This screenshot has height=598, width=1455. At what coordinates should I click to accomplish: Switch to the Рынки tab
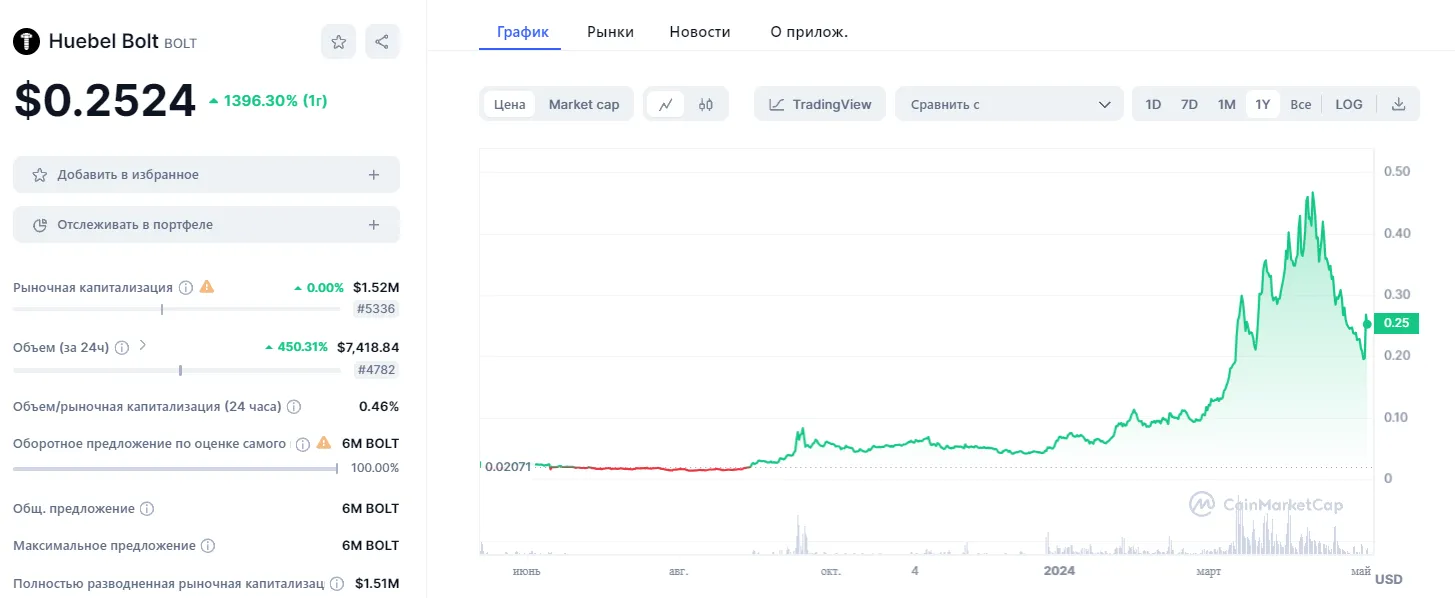pos(610,32)
